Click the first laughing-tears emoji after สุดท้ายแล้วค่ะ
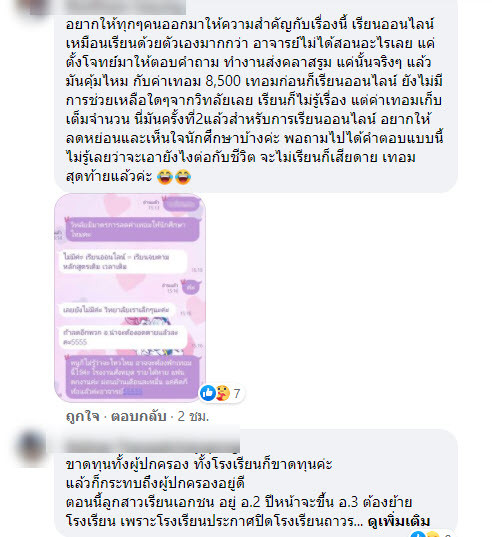The width and height of the screenshot is (492, 537). (165, 177)
